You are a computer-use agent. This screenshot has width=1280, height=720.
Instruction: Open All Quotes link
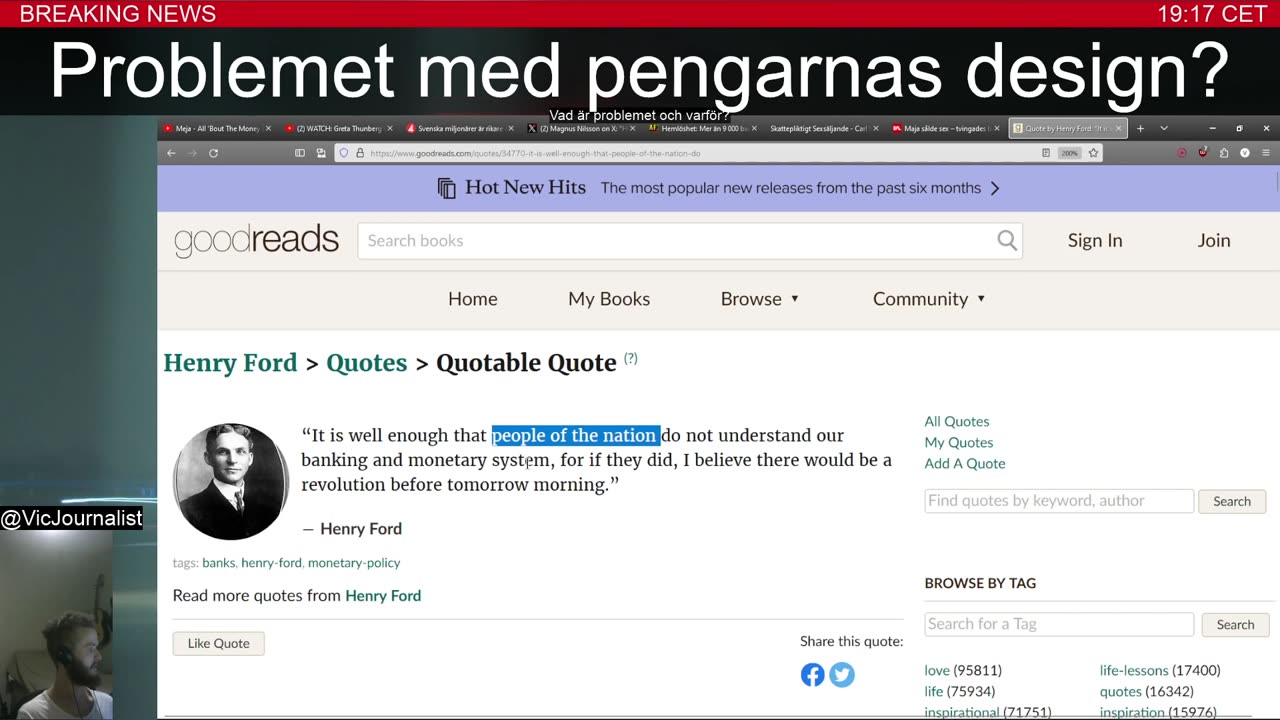[957, 422]
